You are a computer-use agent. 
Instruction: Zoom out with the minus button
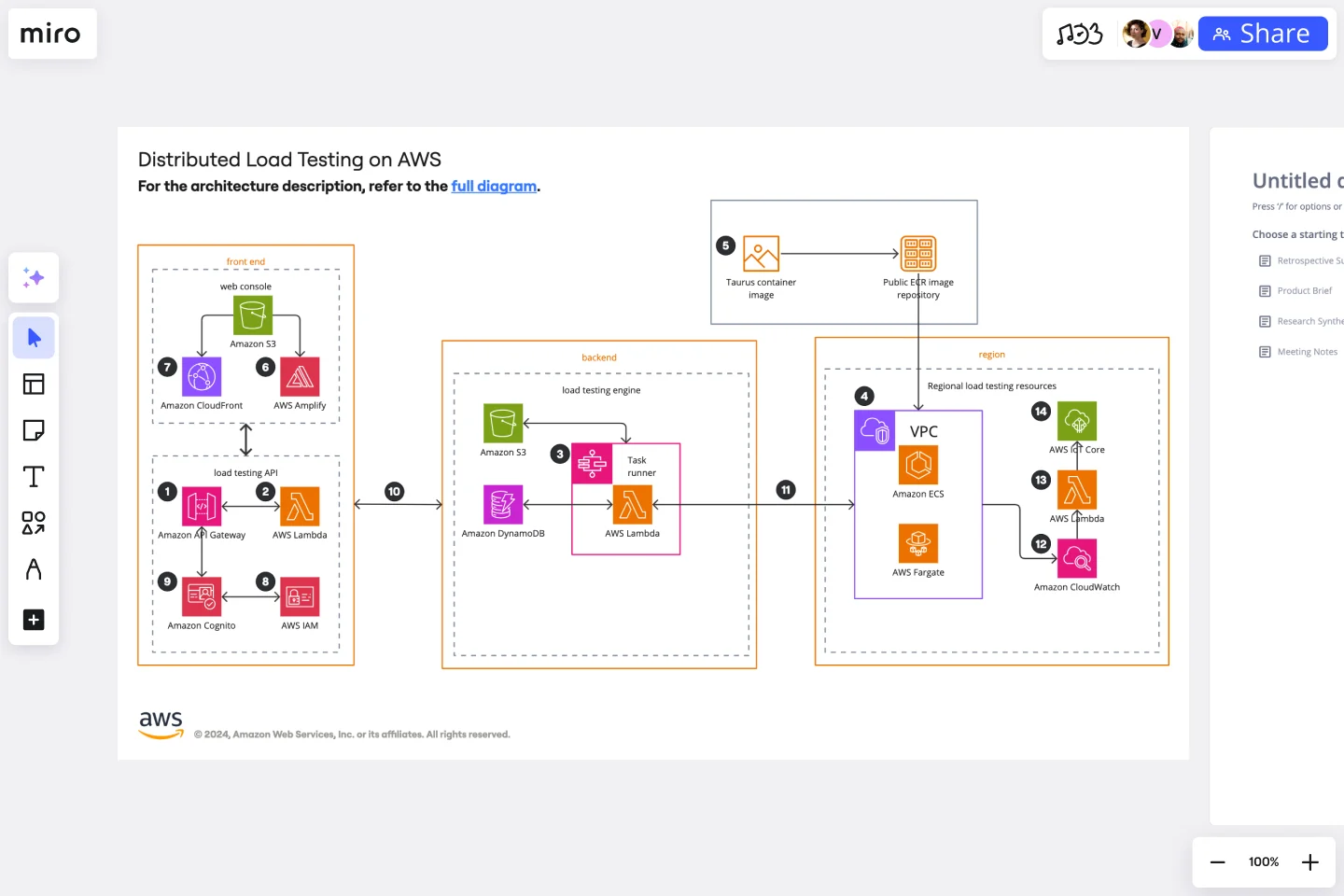click(x=1217, y=862)
